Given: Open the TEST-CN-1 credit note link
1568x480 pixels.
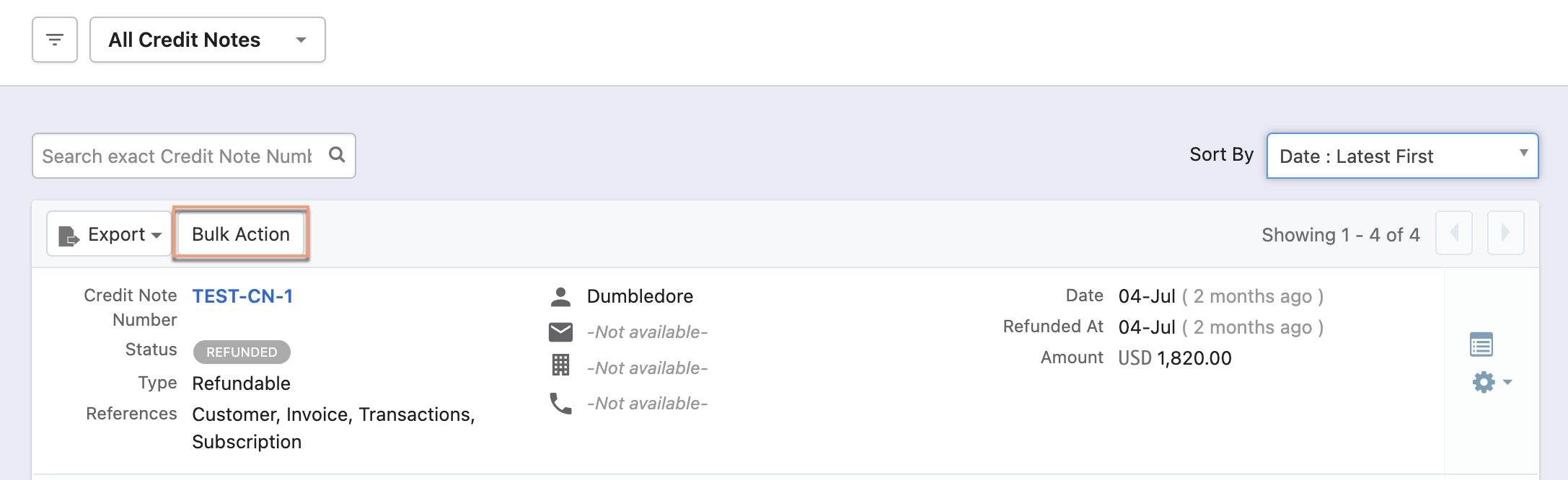Looking at the screenshot, I should pos(242,296).
